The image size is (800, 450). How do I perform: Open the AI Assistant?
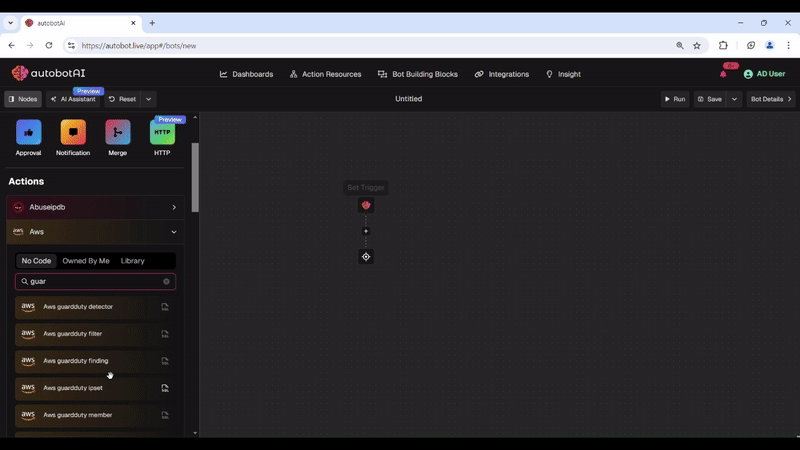click(73, 99)
